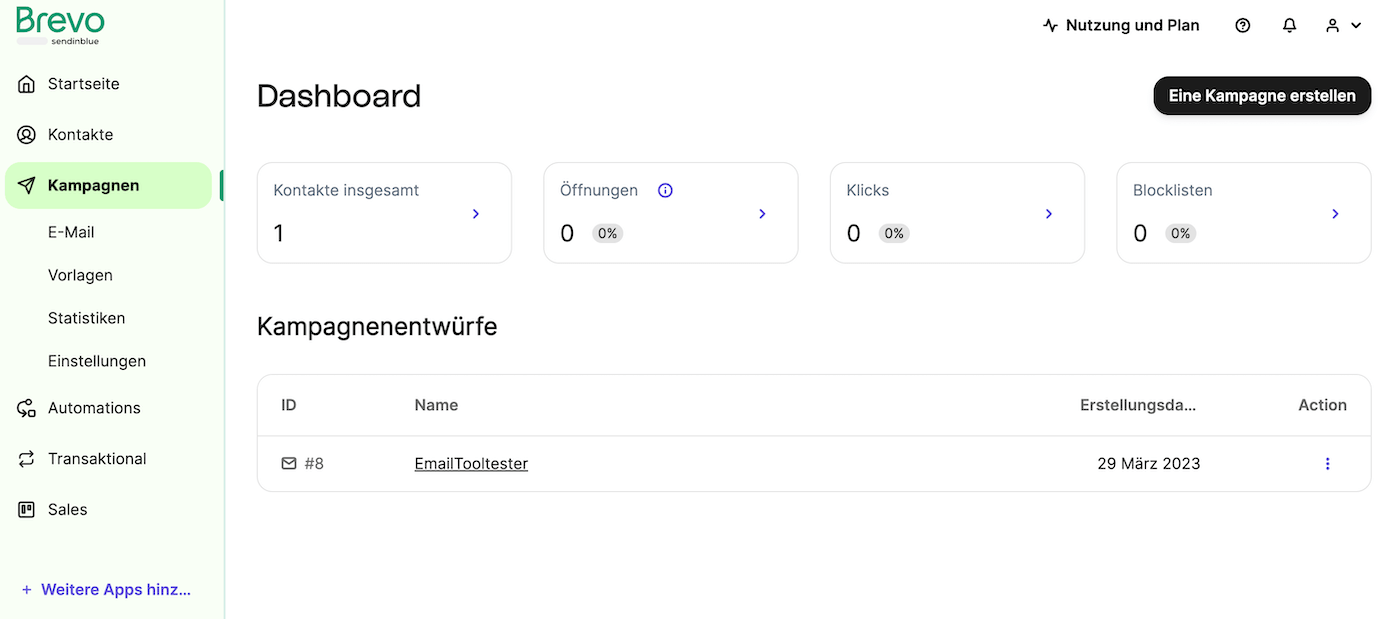The height and width of the screenshot is (619, 1400).
Task: Click the Klicks 0% badge
Action: pos(894,233)
